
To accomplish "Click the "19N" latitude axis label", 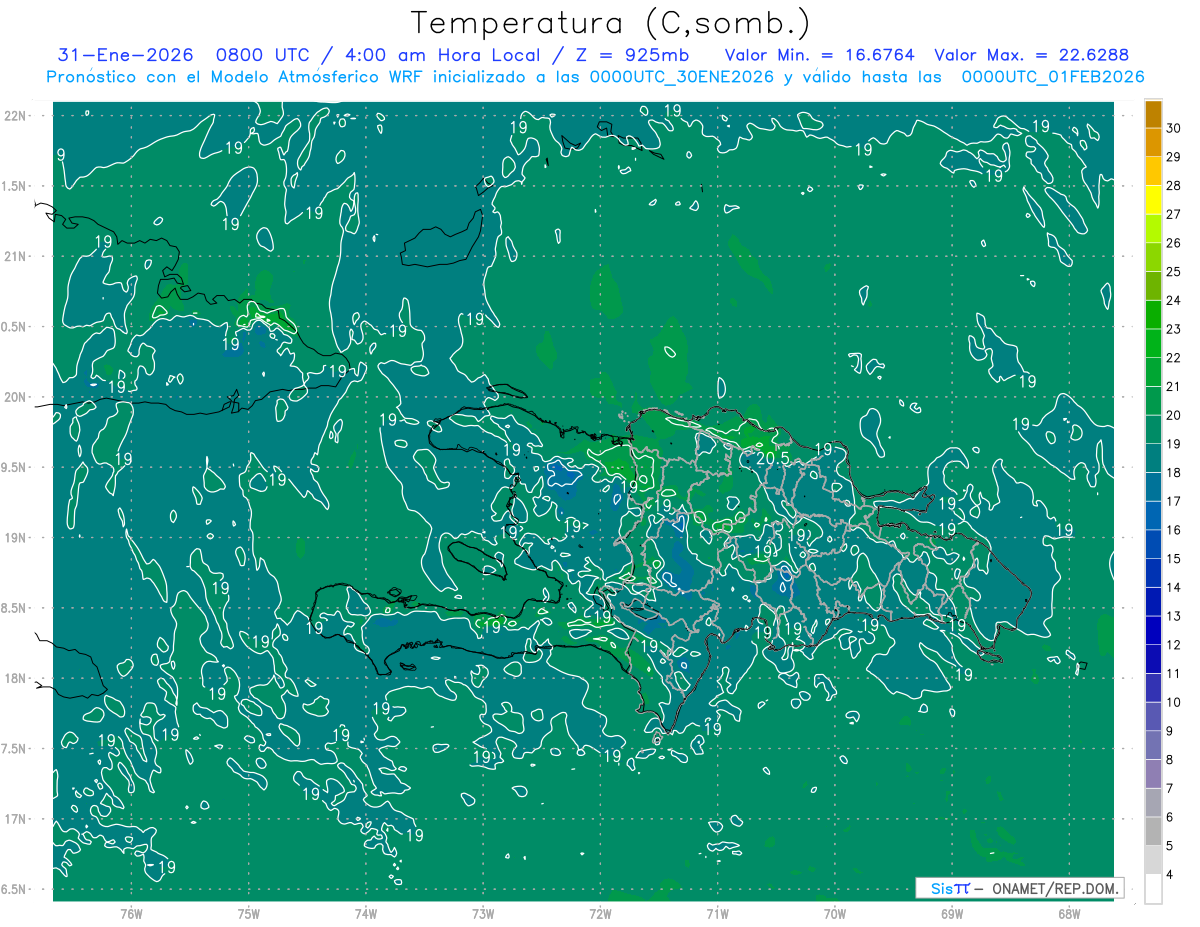I will 16,538.
